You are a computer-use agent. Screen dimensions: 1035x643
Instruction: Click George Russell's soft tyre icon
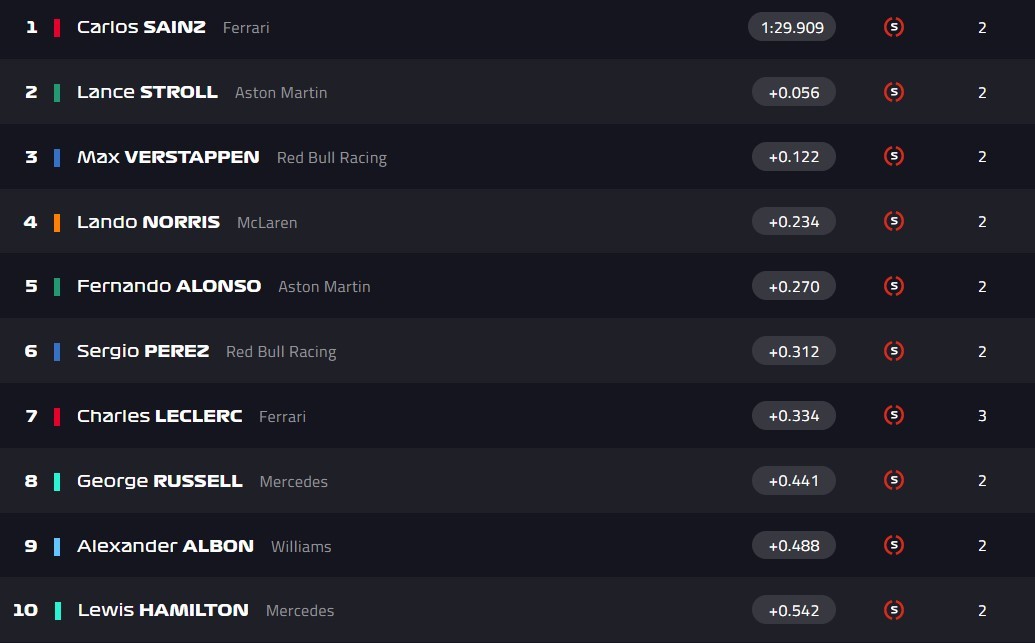click(x=894, y=480)
